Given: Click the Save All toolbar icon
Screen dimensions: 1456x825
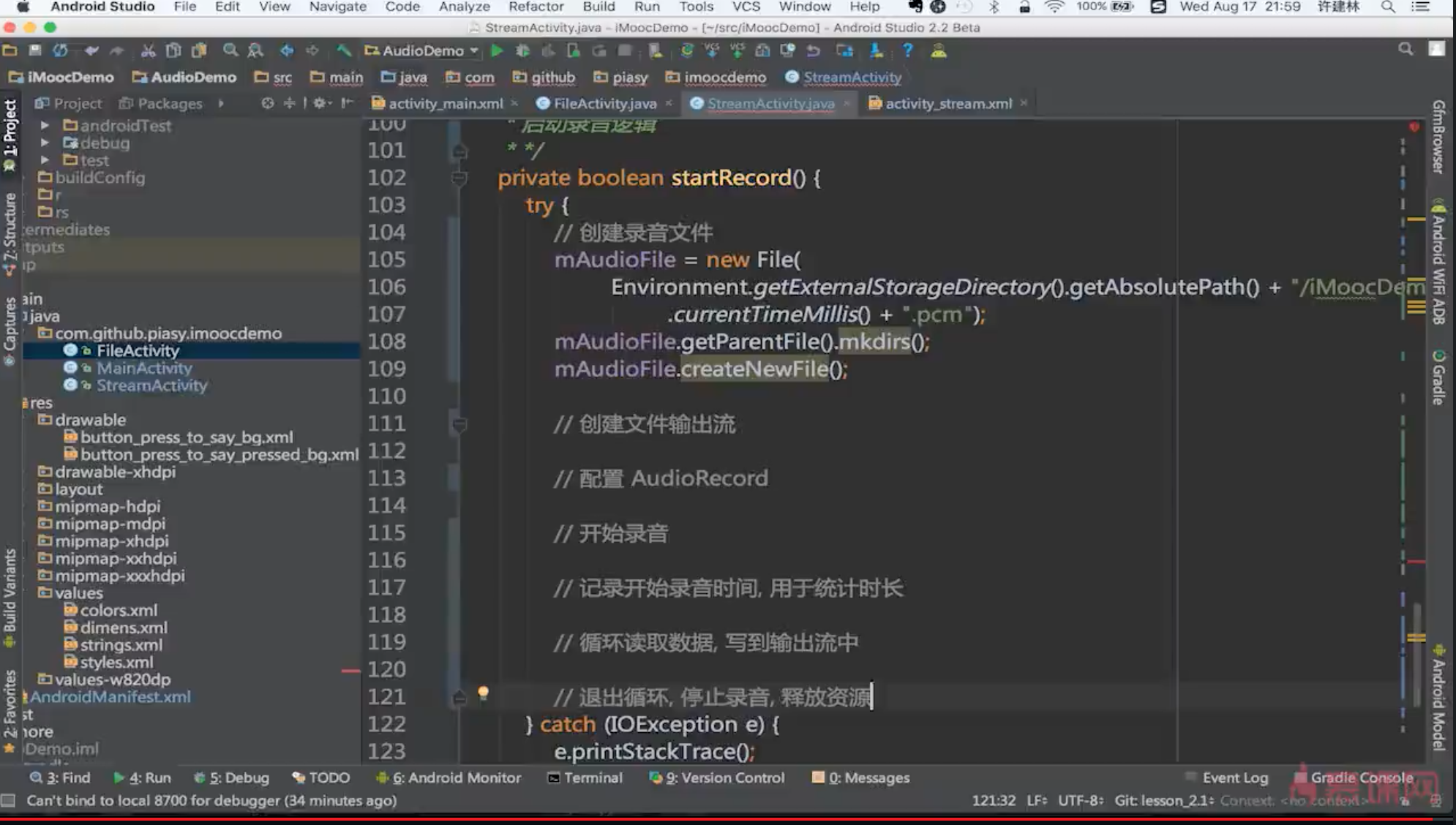Looking at the screenshot, I should click(34, 50).
